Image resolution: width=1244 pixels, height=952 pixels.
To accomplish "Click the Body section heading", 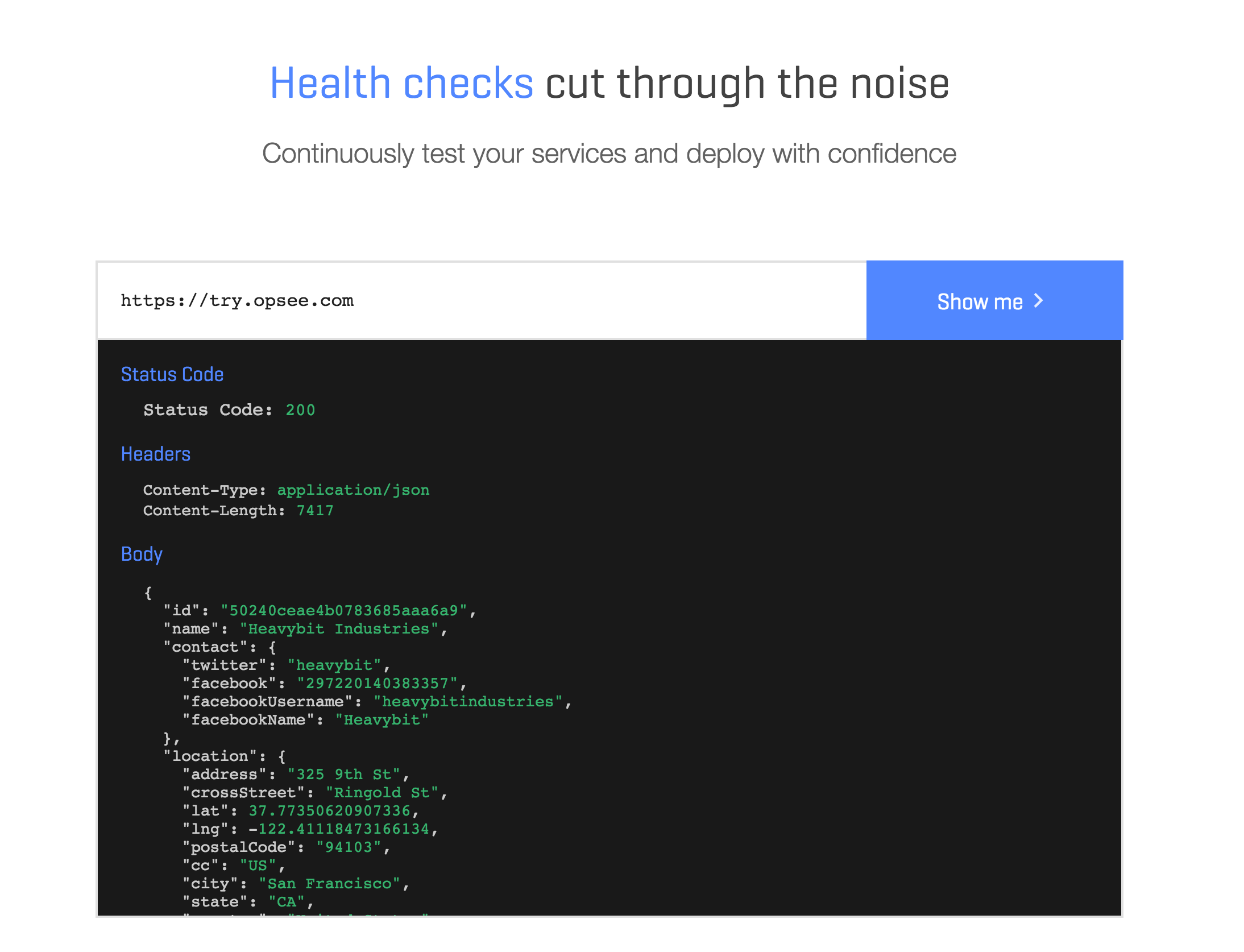I will (x=142, y=554).
